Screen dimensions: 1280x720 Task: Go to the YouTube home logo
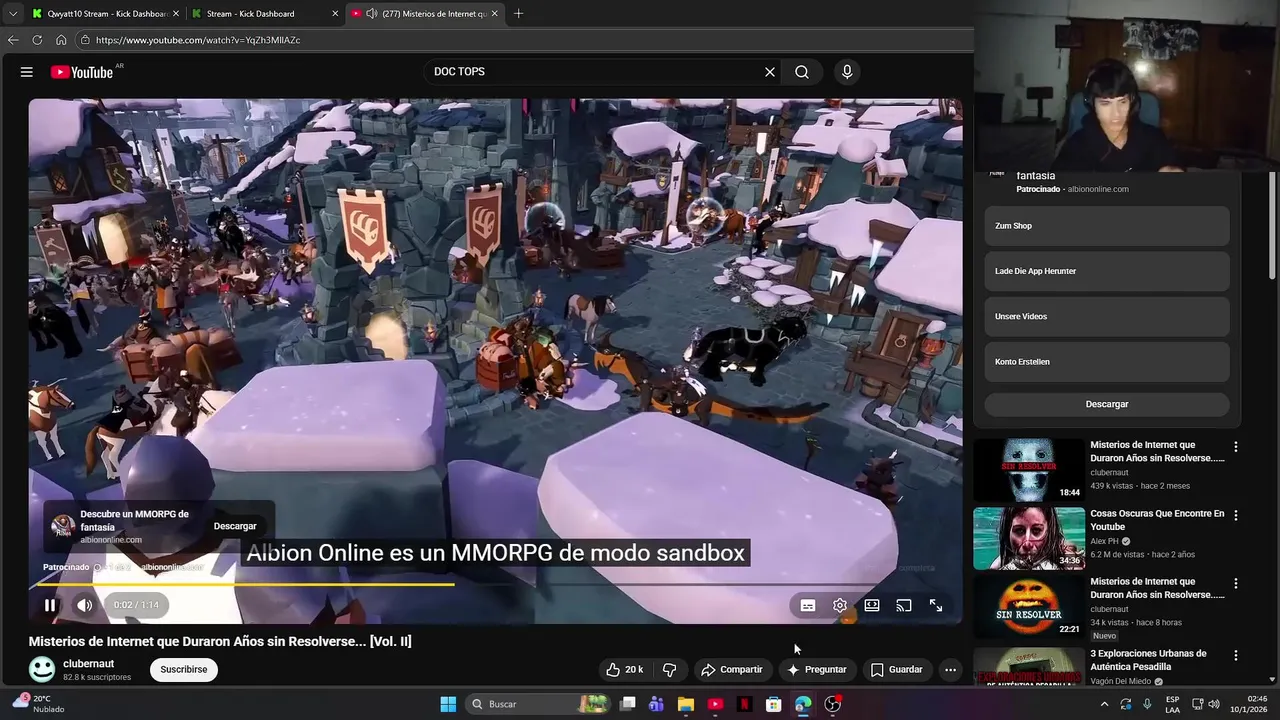click(x=82, y=72)
